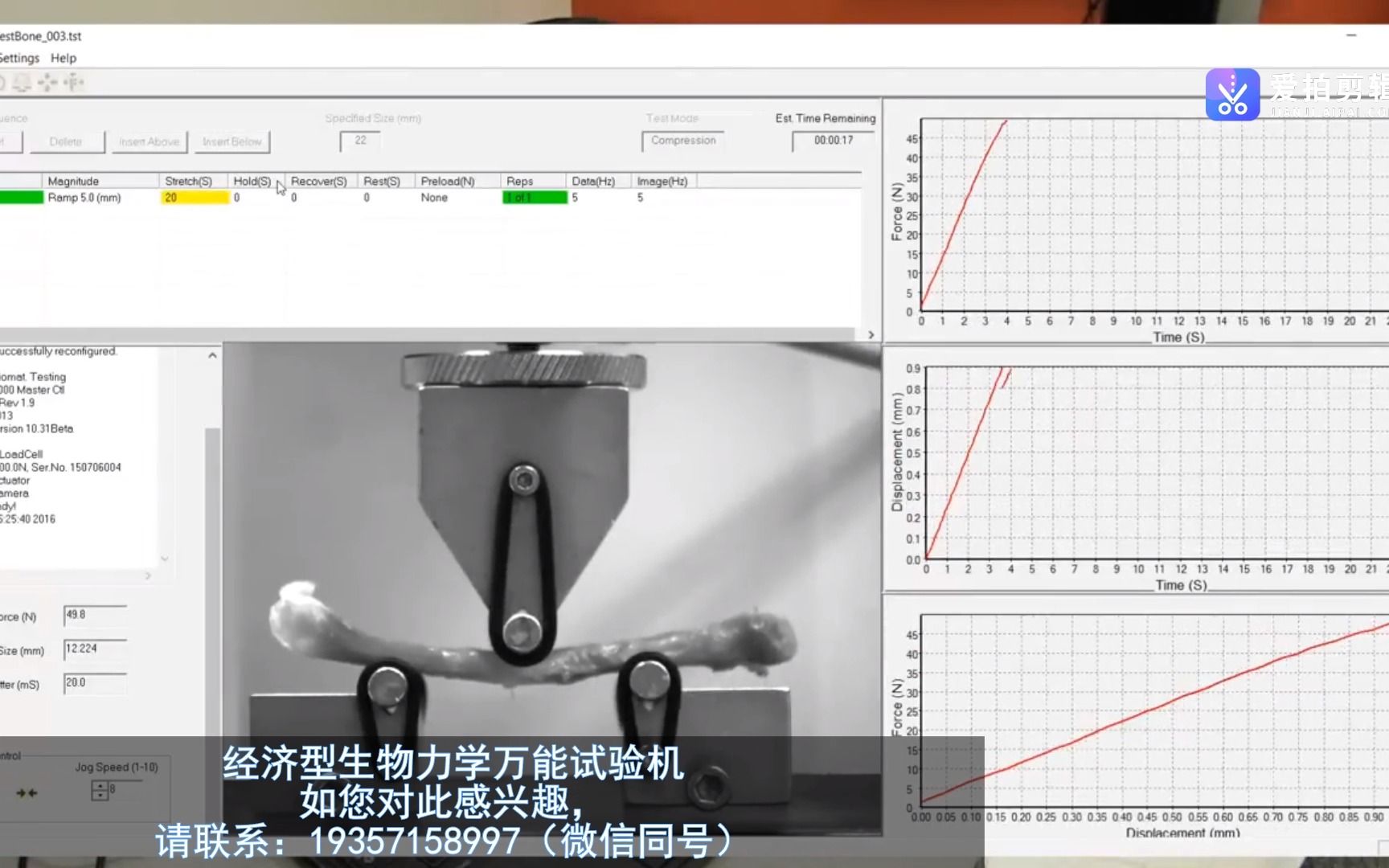Click the Est. Time Remaining field
The height and width of the screenshot is (868, 1389).
tap(834, 141)
